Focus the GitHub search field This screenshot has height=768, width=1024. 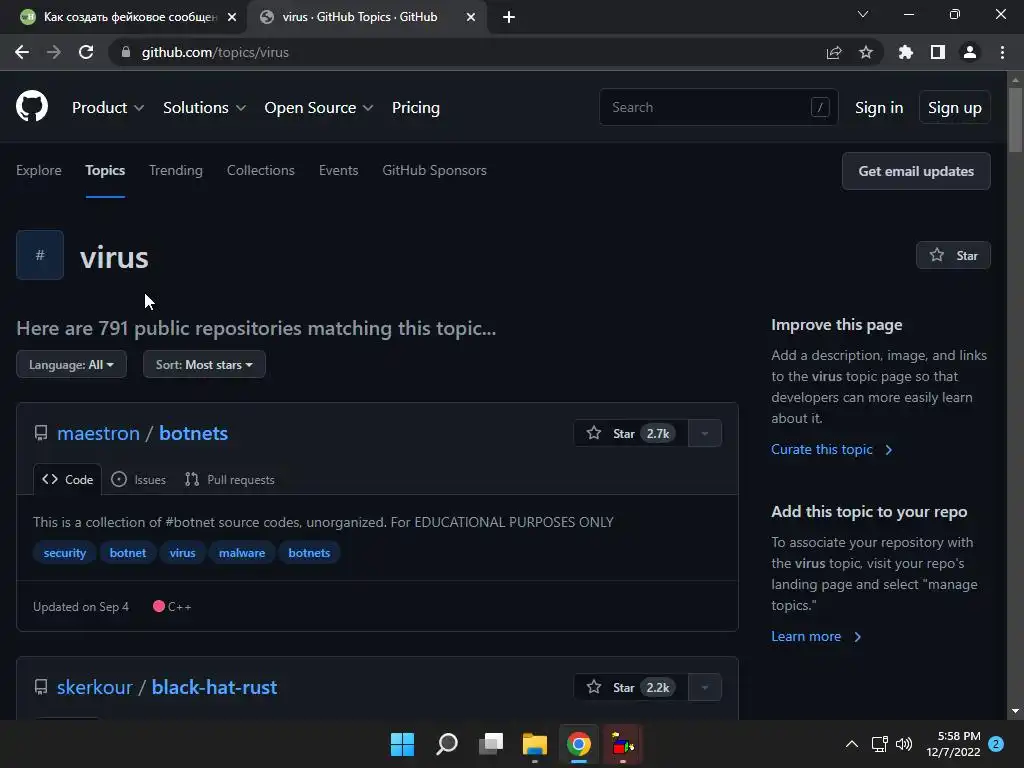pos(718,107)
